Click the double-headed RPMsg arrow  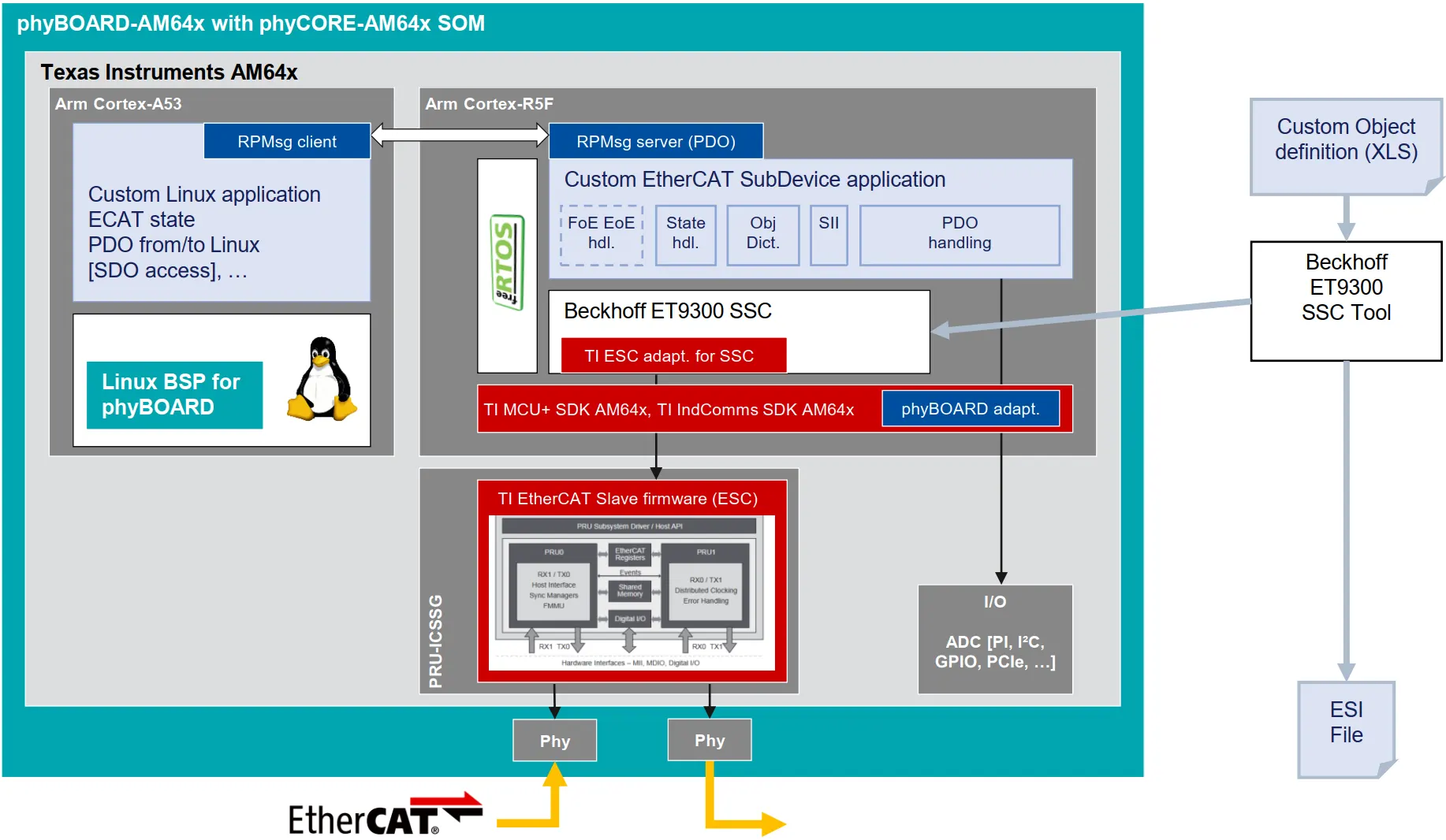click(460, 135)
